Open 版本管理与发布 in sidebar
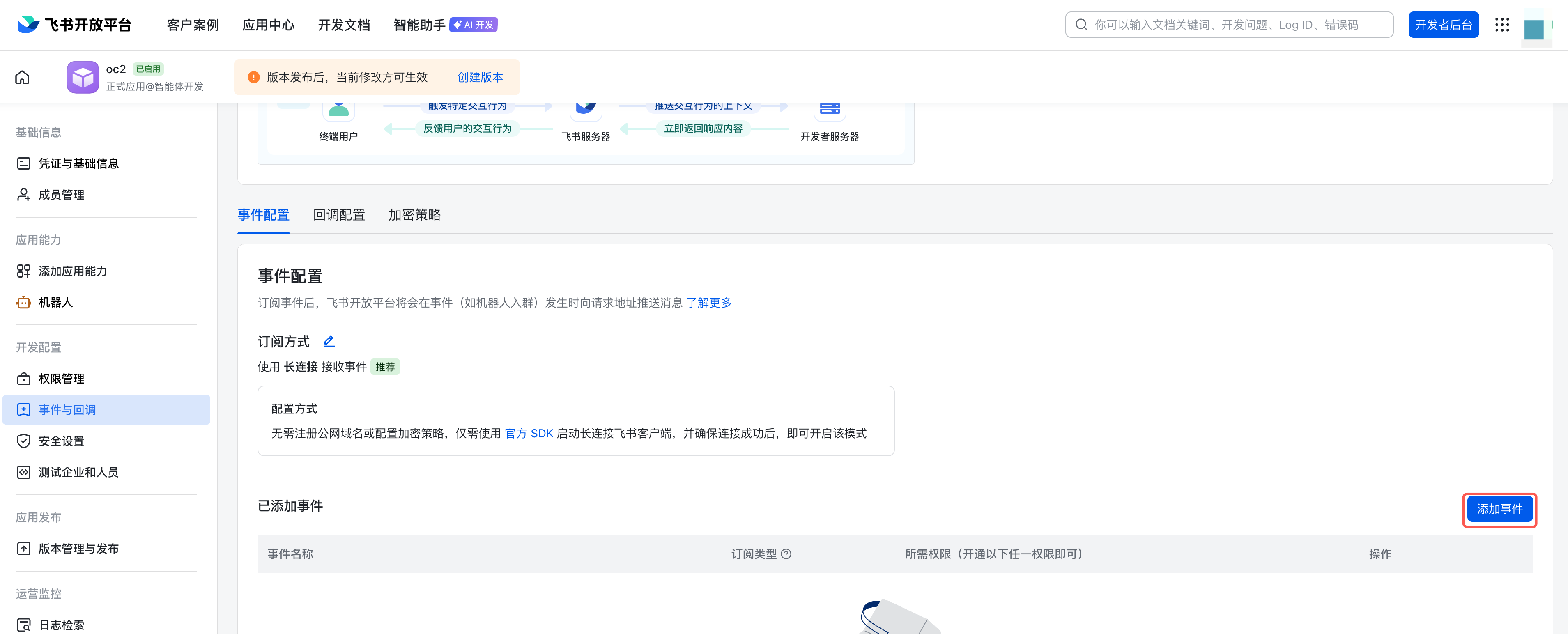The image size is (1568, 634). [78, 548]
